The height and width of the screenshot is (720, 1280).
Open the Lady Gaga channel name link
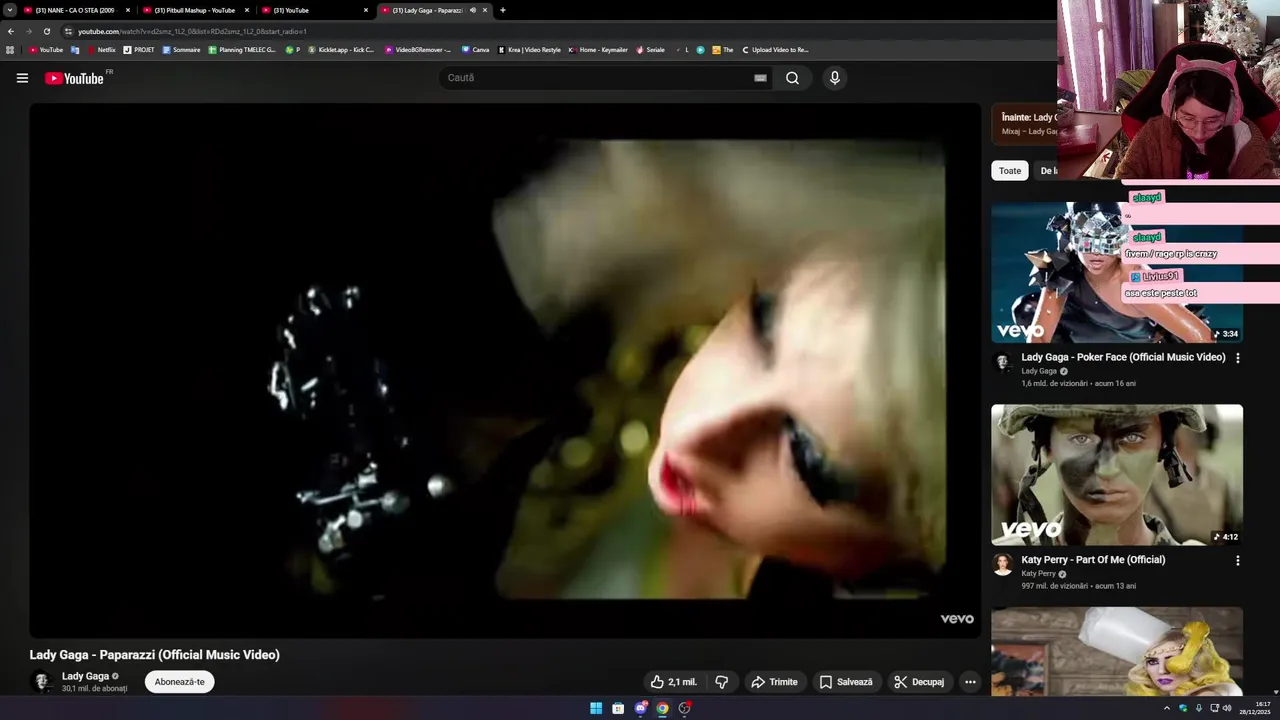85,676
